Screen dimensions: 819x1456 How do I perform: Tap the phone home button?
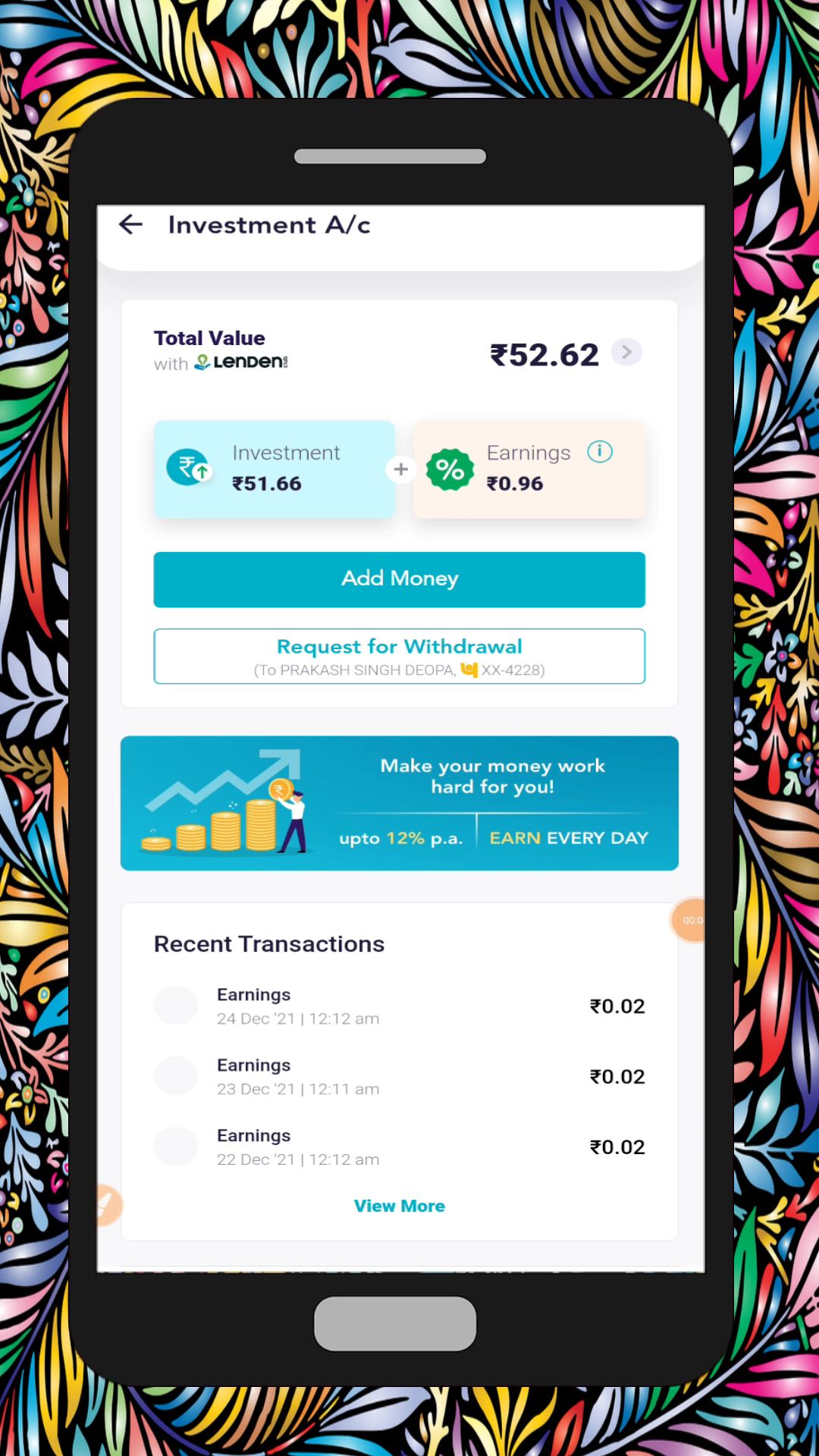395,1323
